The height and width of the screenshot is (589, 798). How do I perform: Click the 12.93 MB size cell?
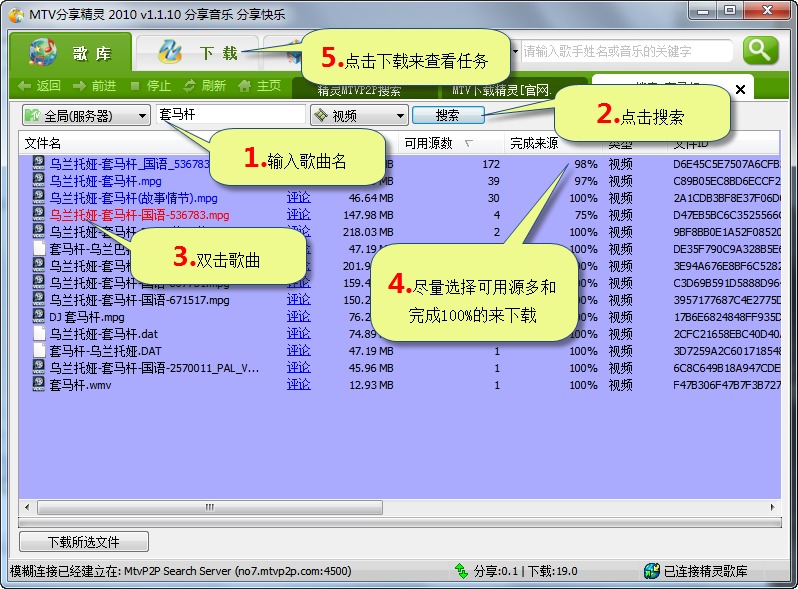coord(371,385)
